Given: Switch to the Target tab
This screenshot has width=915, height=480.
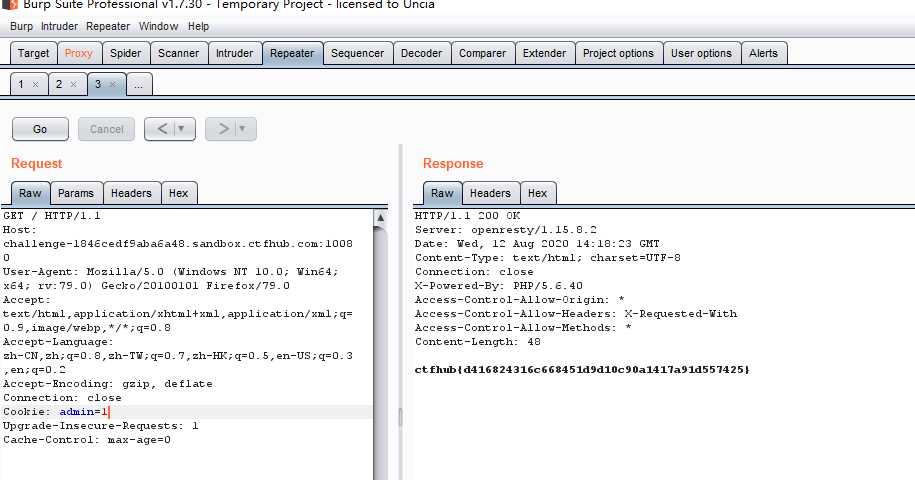Looking at the screenshot, I should point(34,53).
